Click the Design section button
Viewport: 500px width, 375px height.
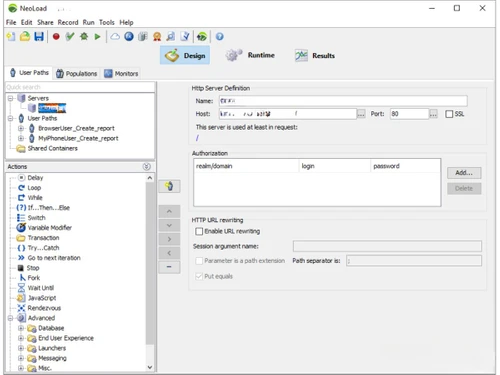pos(185,55)
